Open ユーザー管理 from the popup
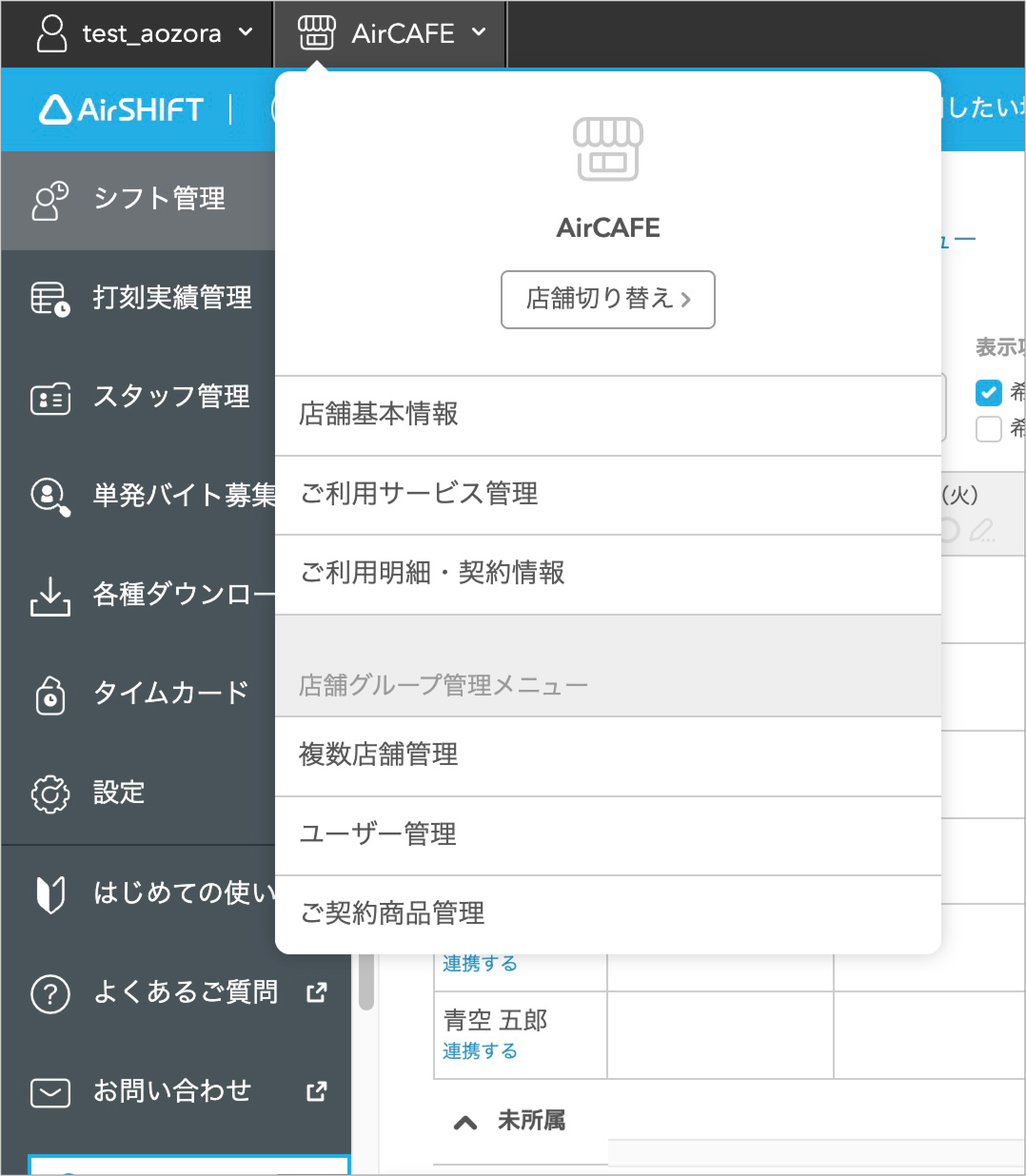Image resolution: width=1026 pixels, height=1176 pixels. point(608,835)
